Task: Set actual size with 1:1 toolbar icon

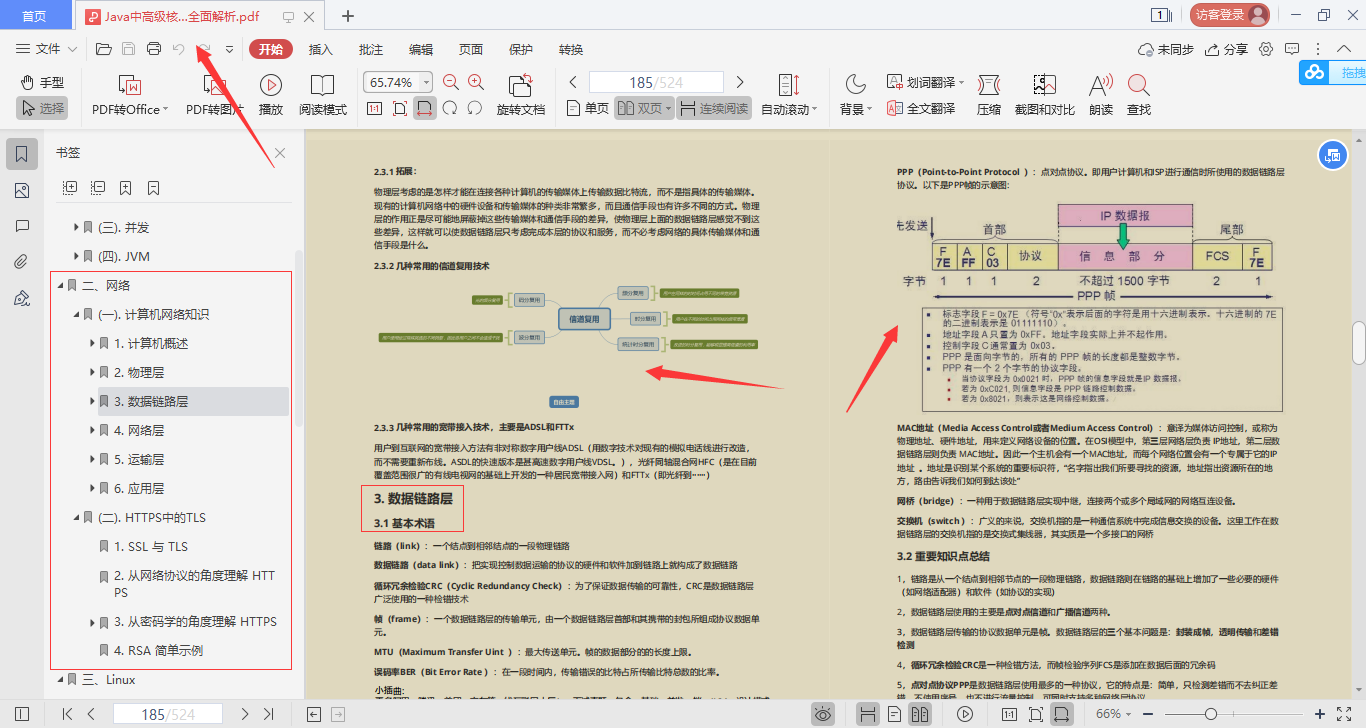Action: pyautogui.click(x=374, y=108)
